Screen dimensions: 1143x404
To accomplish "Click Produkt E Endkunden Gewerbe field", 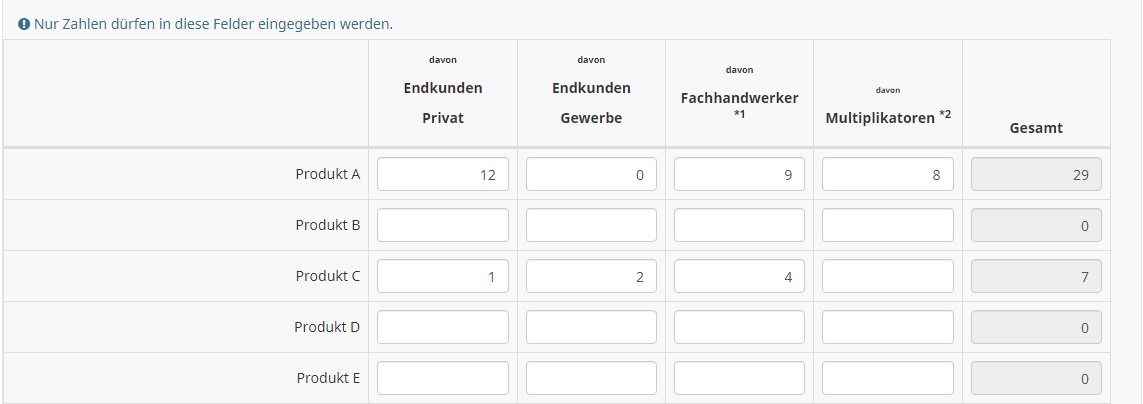I will click(x=591, y=378).
